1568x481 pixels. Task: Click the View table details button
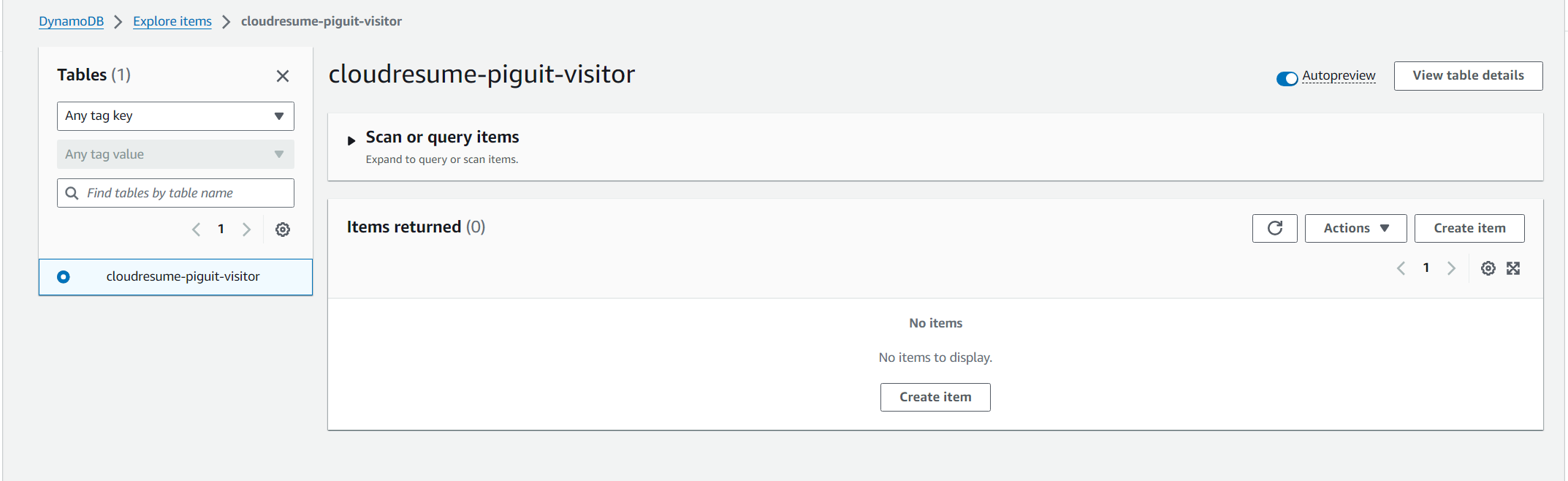click(1469, 76)
